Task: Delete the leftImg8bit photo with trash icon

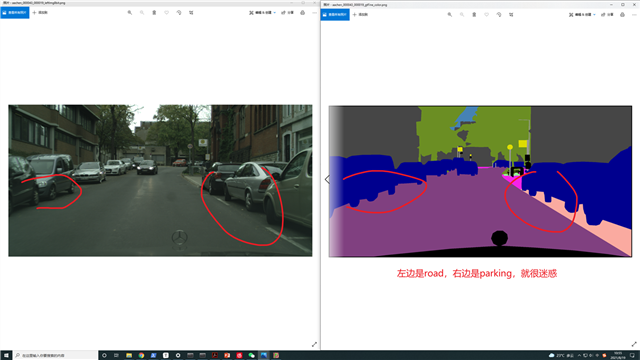Action: click(154, 13)
